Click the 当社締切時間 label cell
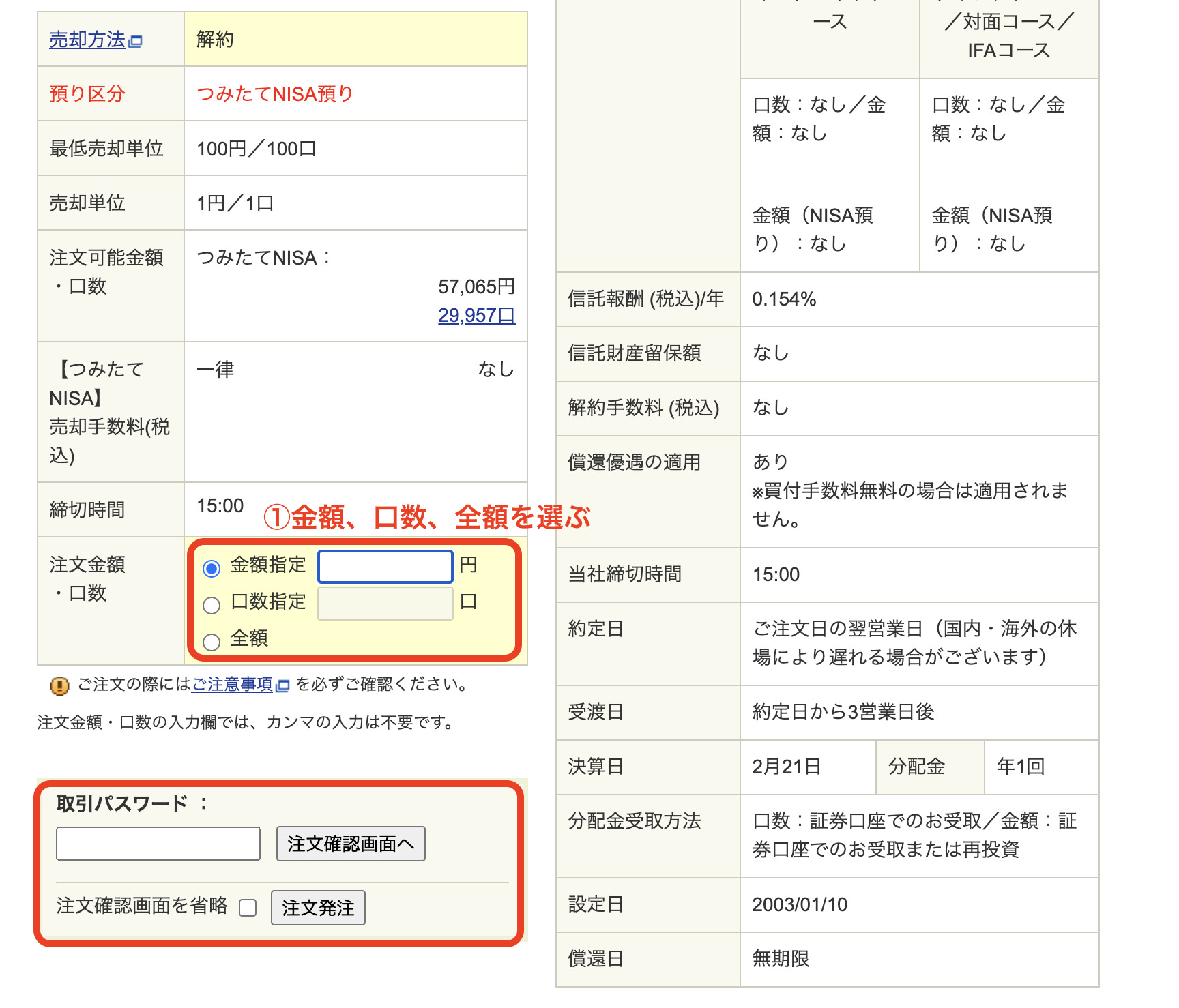 tap(648, 575)
